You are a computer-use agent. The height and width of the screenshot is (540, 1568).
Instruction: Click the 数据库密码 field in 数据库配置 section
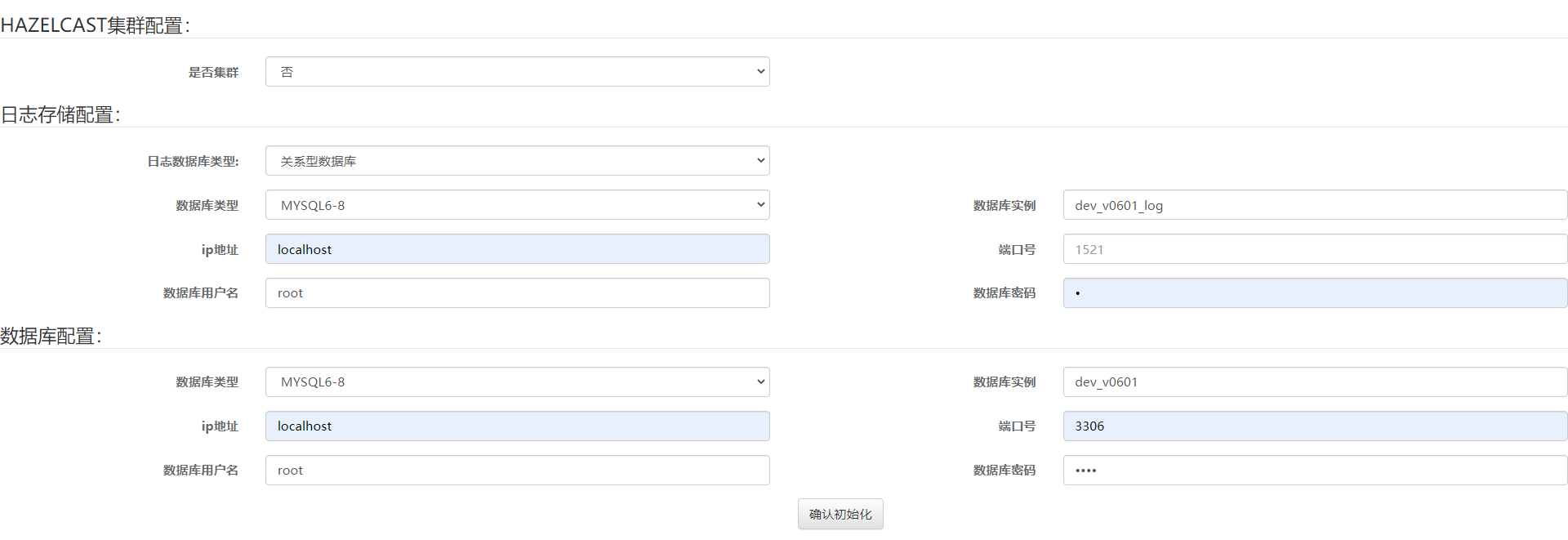pos(1315,470)
